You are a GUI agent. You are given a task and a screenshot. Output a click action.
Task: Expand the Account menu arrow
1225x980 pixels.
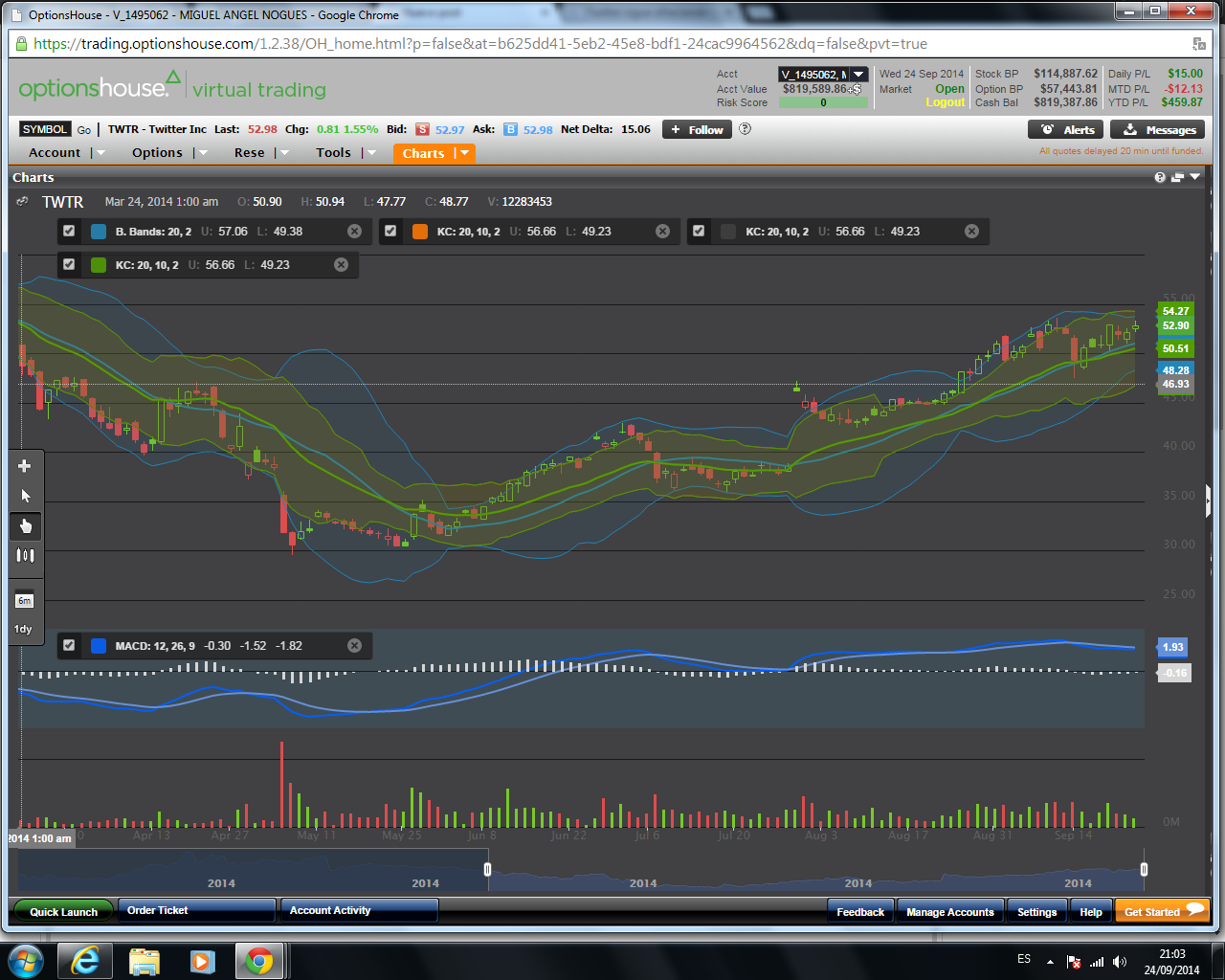point(100,153)
